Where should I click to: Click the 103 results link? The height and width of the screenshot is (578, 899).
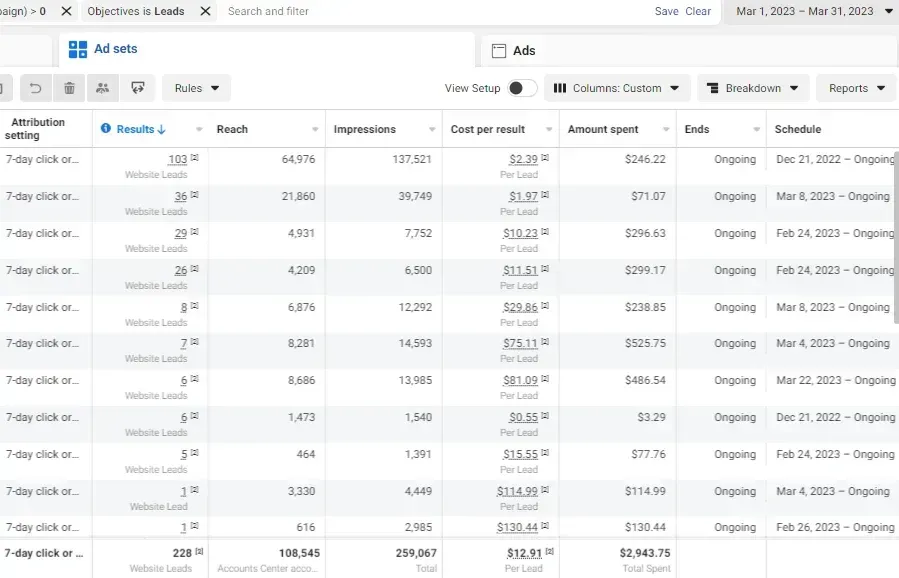[x=178, y=159]
